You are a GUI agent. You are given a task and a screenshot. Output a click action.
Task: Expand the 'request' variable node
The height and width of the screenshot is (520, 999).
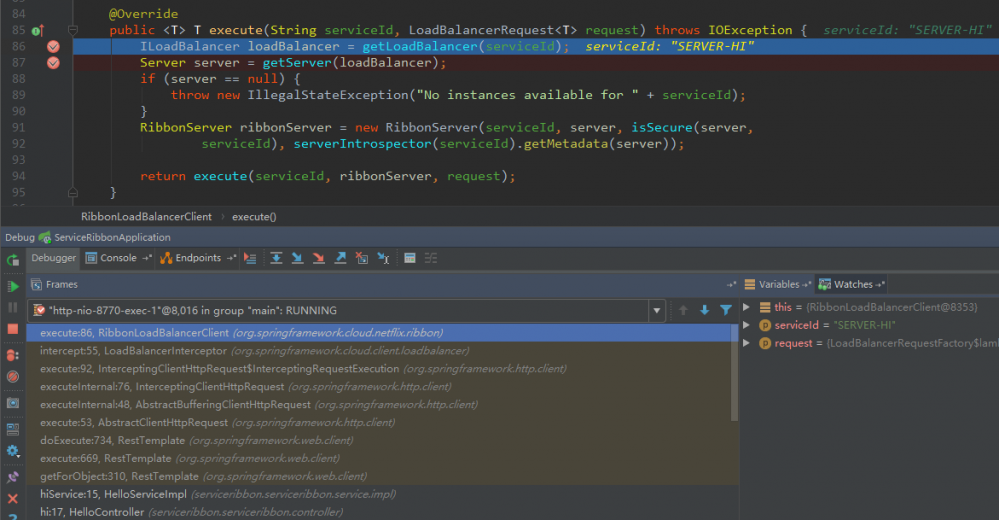(x=747, y=344)
